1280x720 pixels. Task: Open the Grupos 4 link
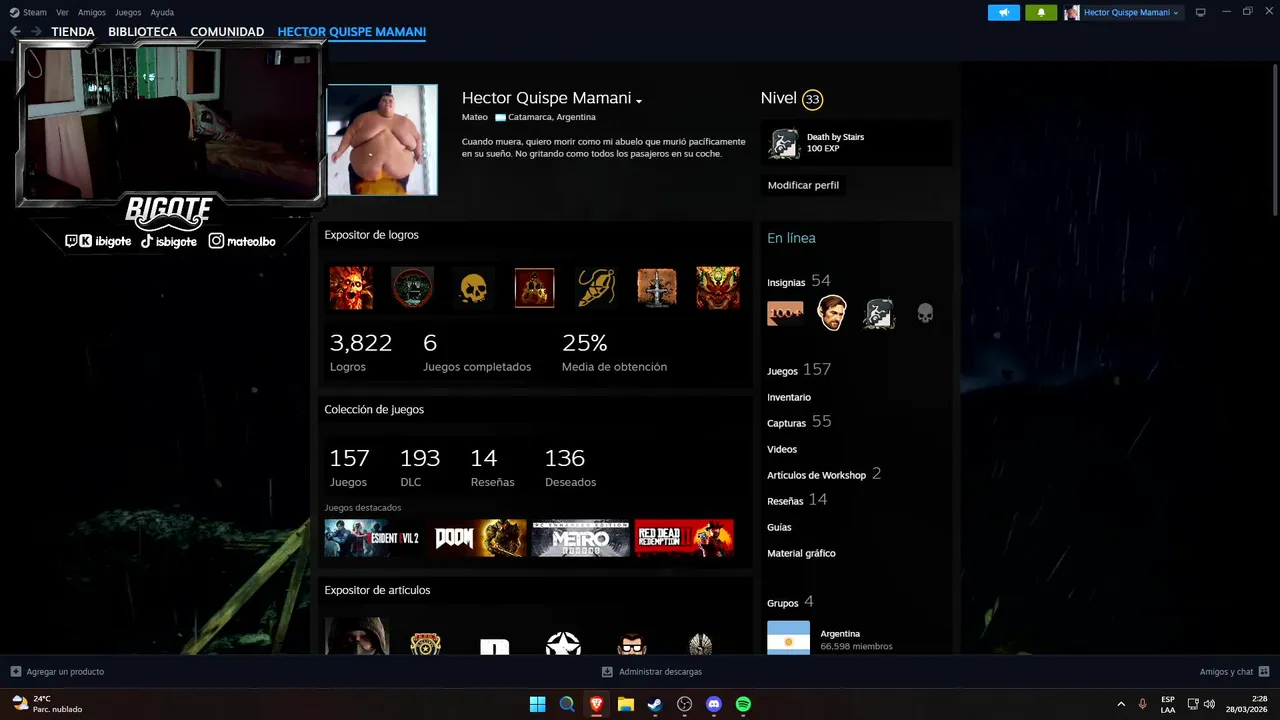point(790,602)
